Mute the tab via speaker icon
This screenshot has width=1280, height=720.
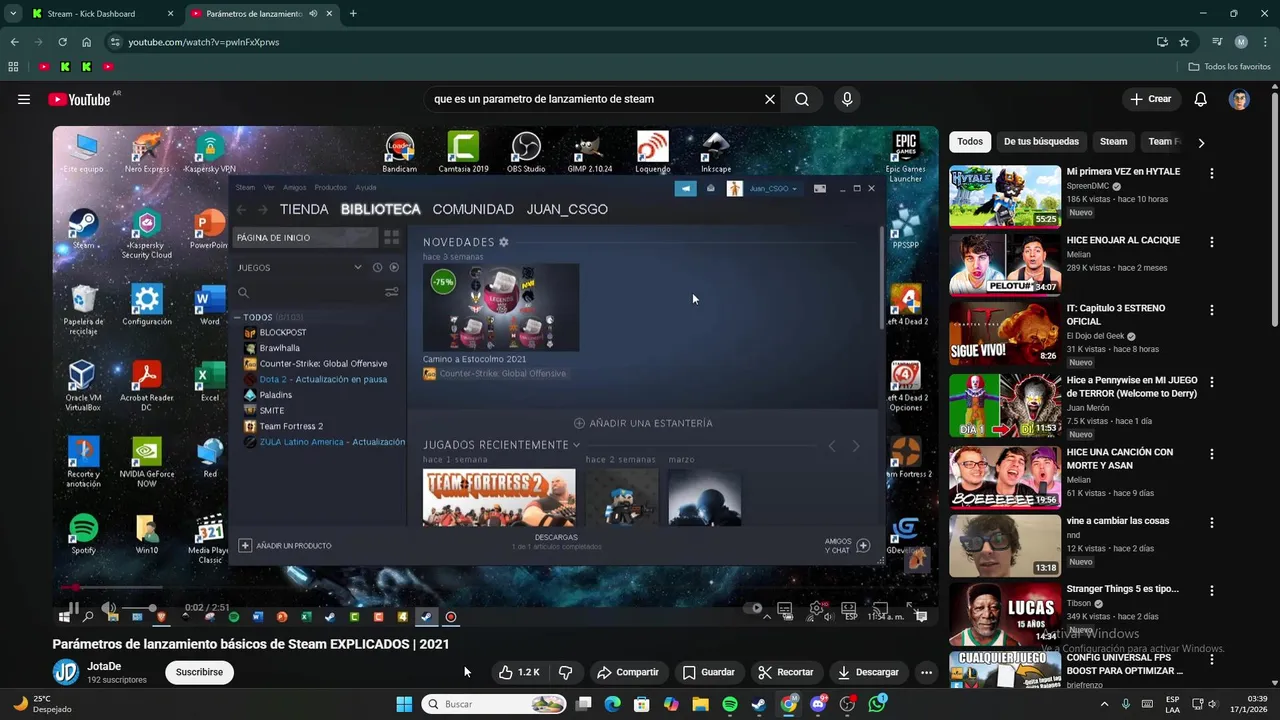click(x=313, y=14)
